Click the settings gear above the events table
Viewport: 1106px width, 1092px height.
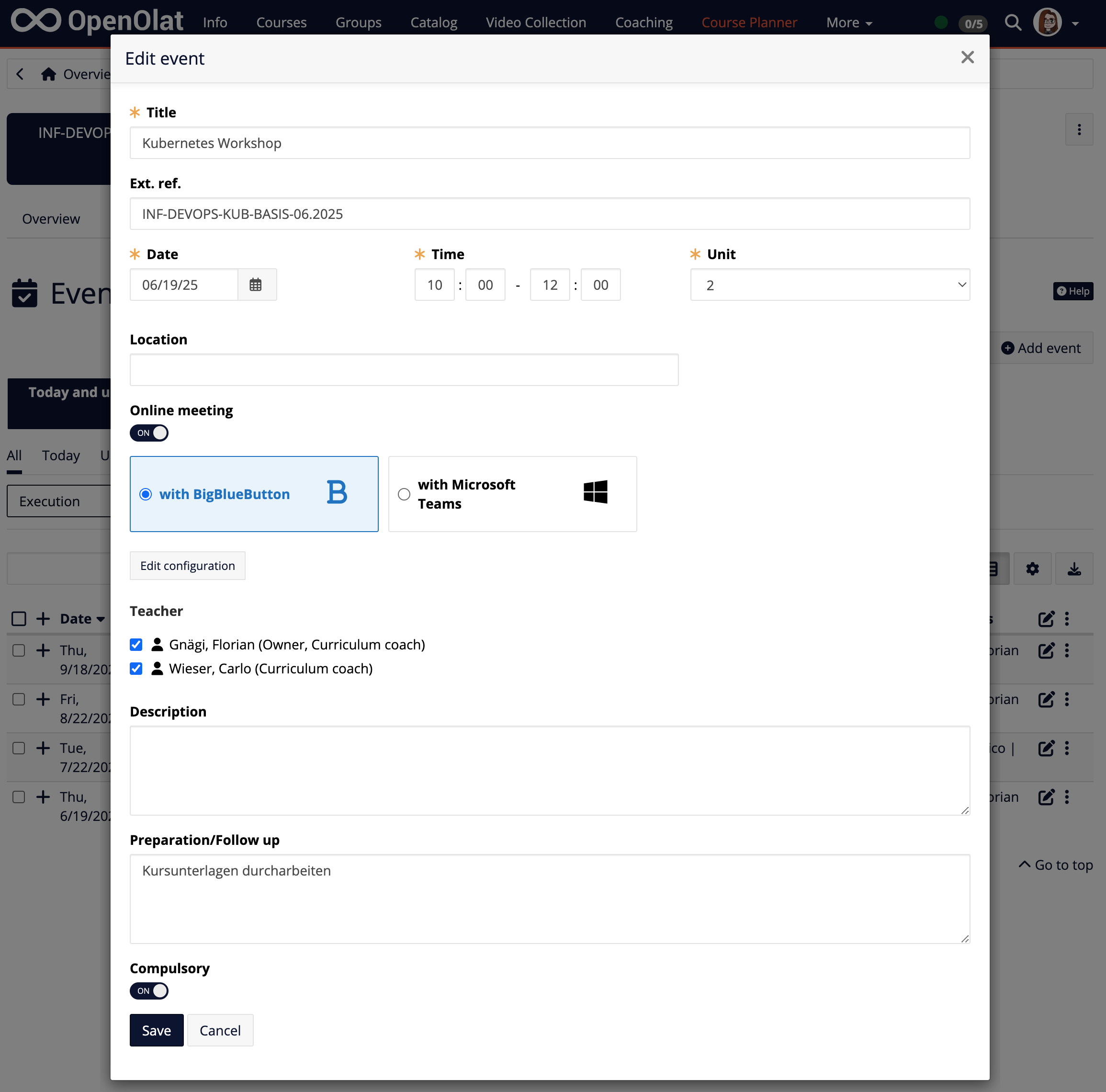click(x=1032, y=569)
